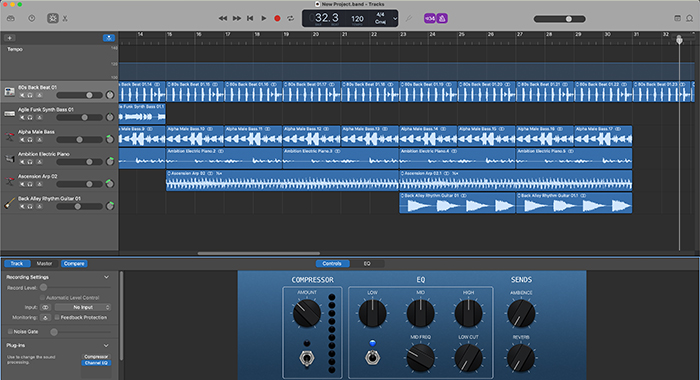Open Quick Help button in toolbar
700x380 pixels.
(32, 18)
